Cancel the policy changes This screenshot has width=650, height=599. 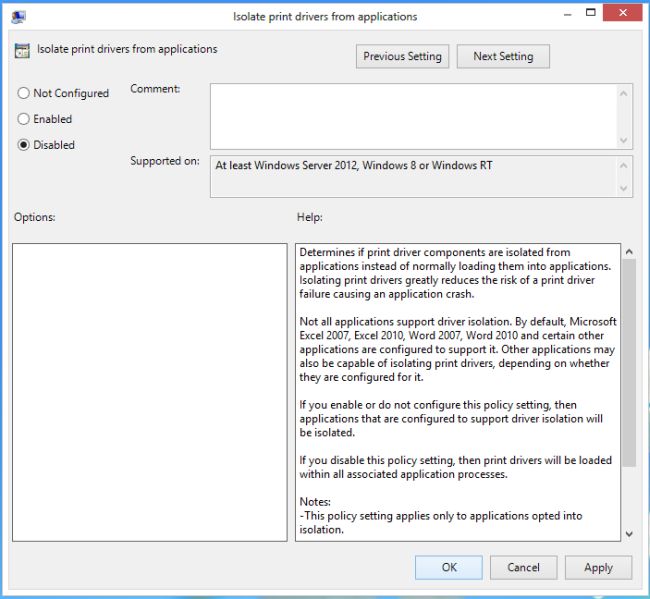(524, 567)
